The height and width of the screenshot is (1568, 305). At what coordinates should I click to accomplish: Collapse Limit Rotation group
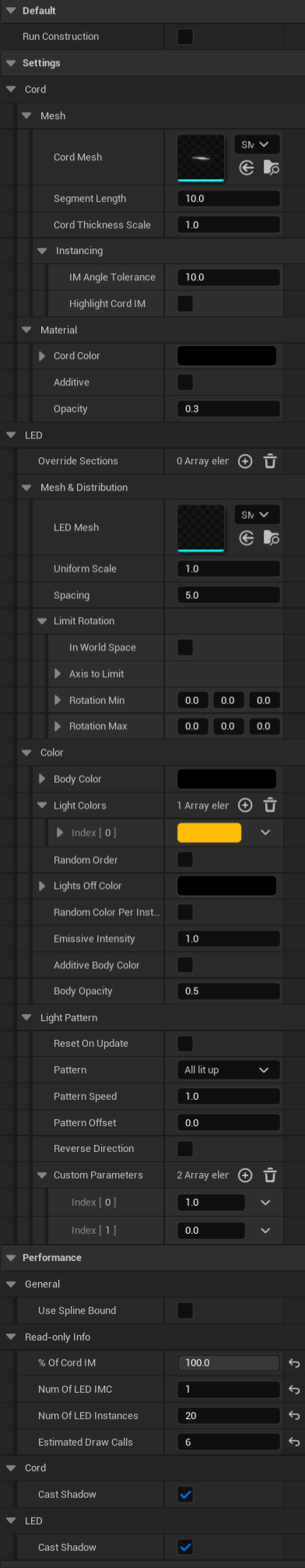click(42, 621)
